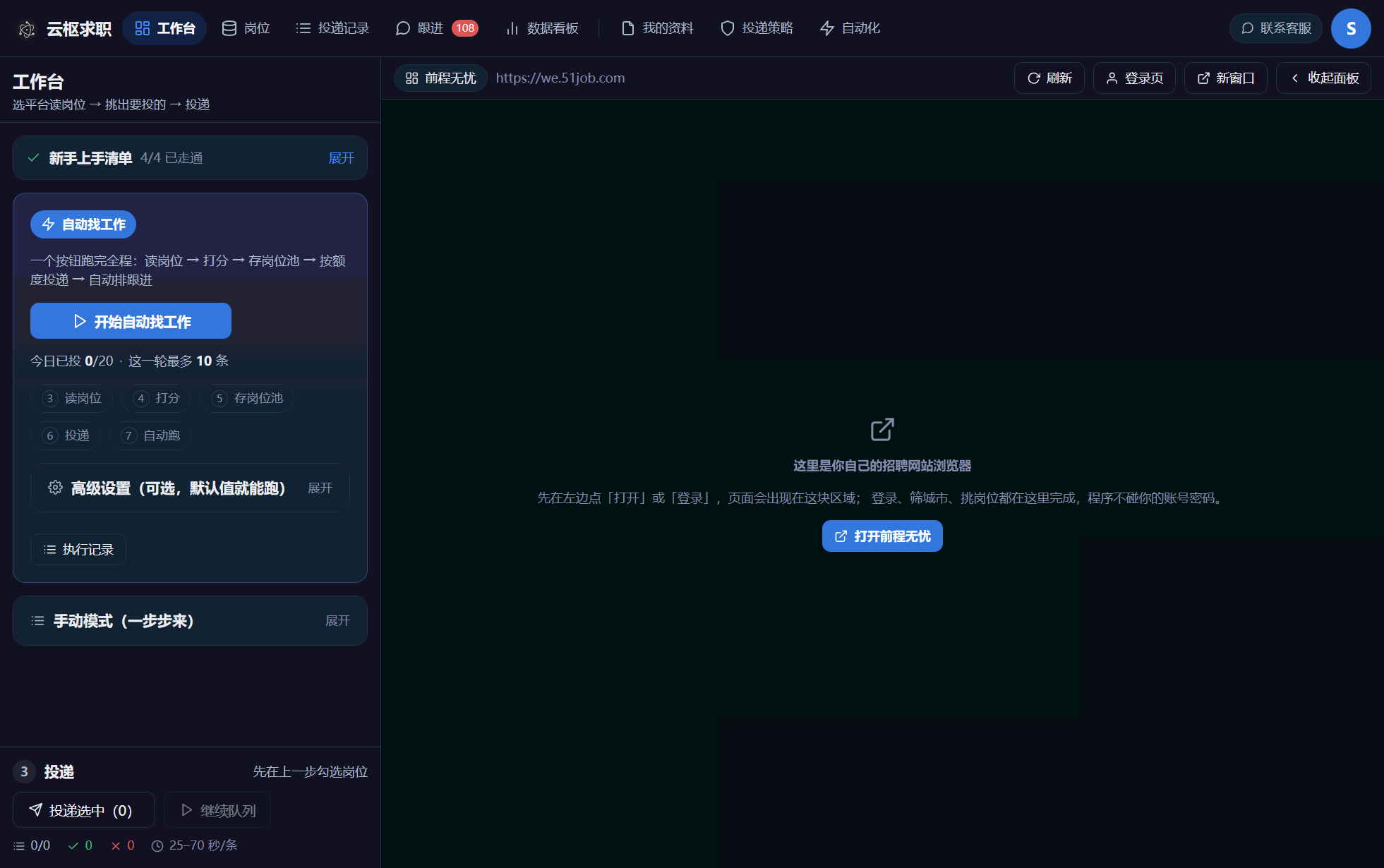1384x868 pixels.
Task: Click the checkmark icon in 新手上手清单
Action: point(33,158)
